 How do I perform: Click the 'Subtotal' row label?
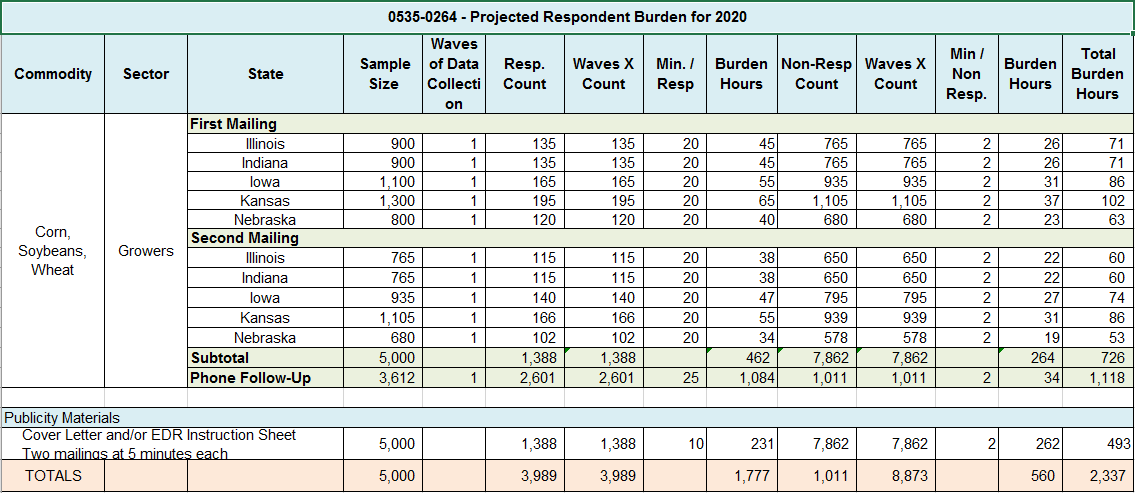point(265,358)
